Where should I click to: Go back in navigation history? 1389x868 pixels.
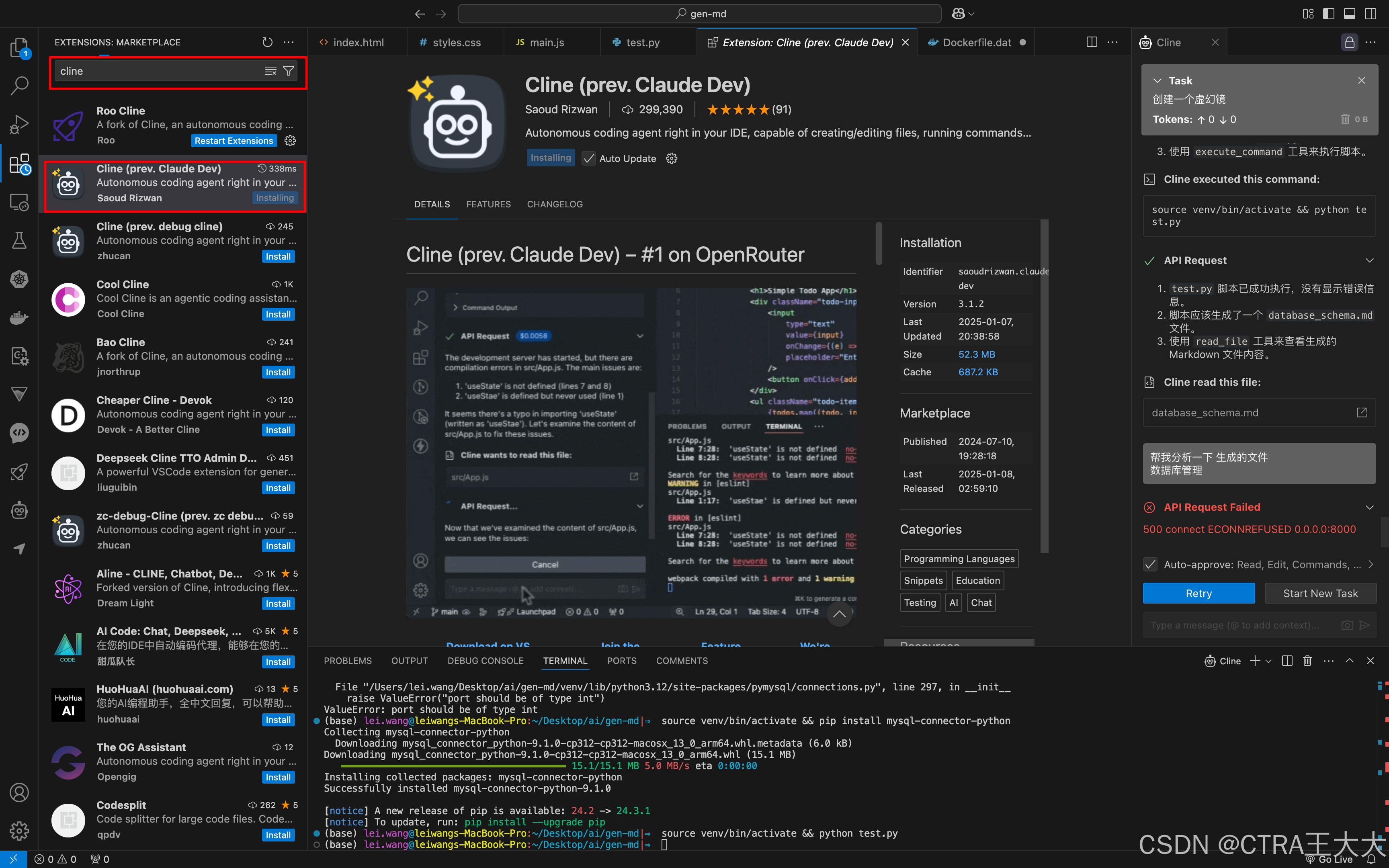pyautogui.click(x=420, y=14)
